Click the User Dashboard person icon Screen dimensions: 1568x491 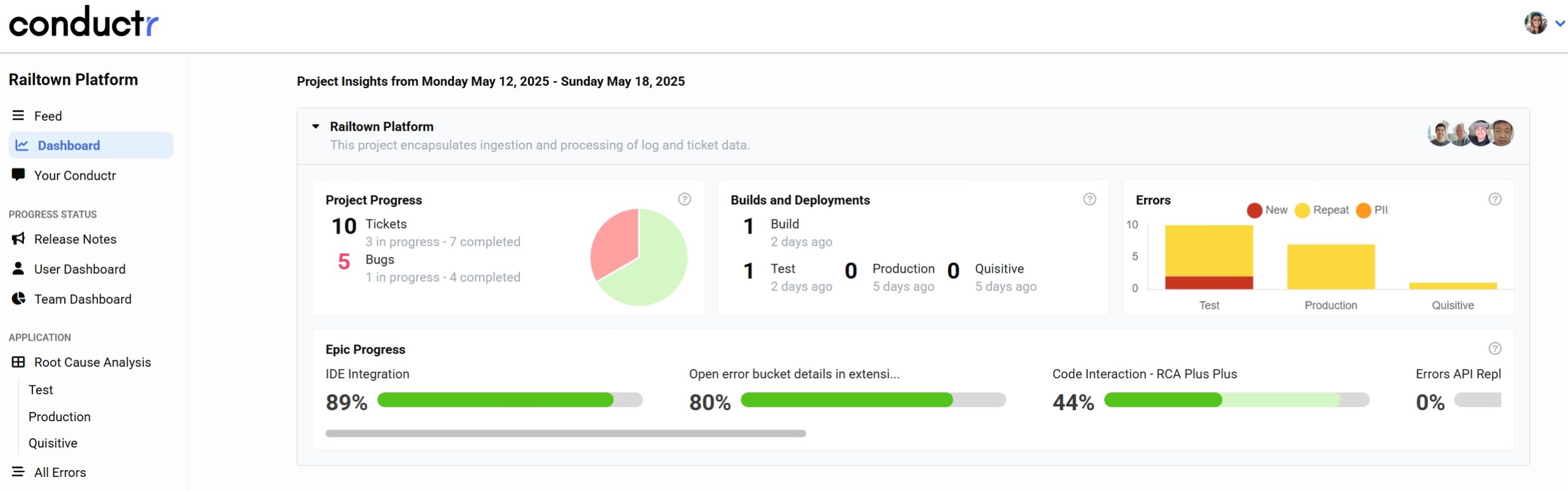(18, 268)
